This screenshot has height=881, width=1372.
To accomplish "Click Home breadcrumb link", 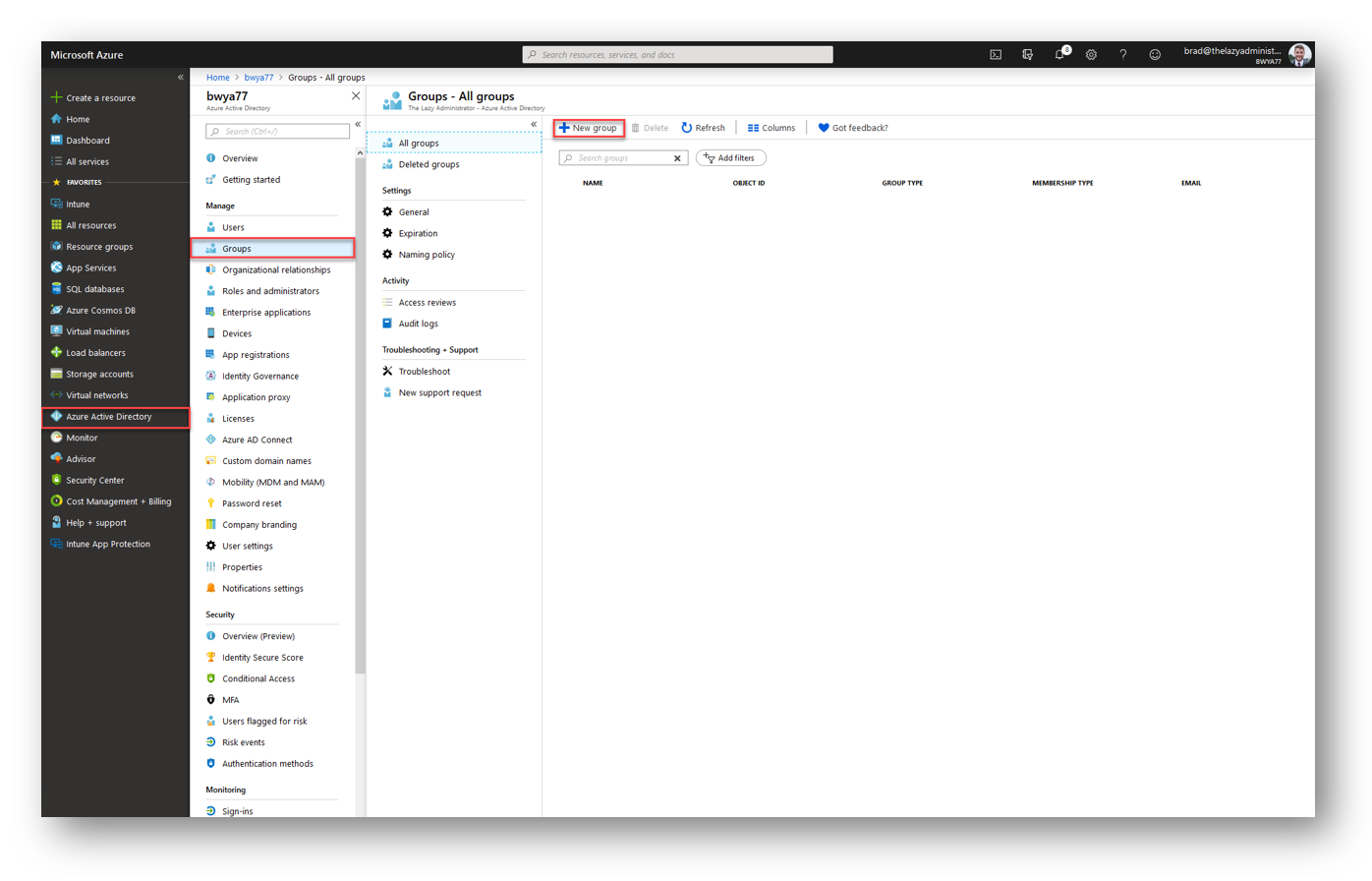I will pos(218,78).
